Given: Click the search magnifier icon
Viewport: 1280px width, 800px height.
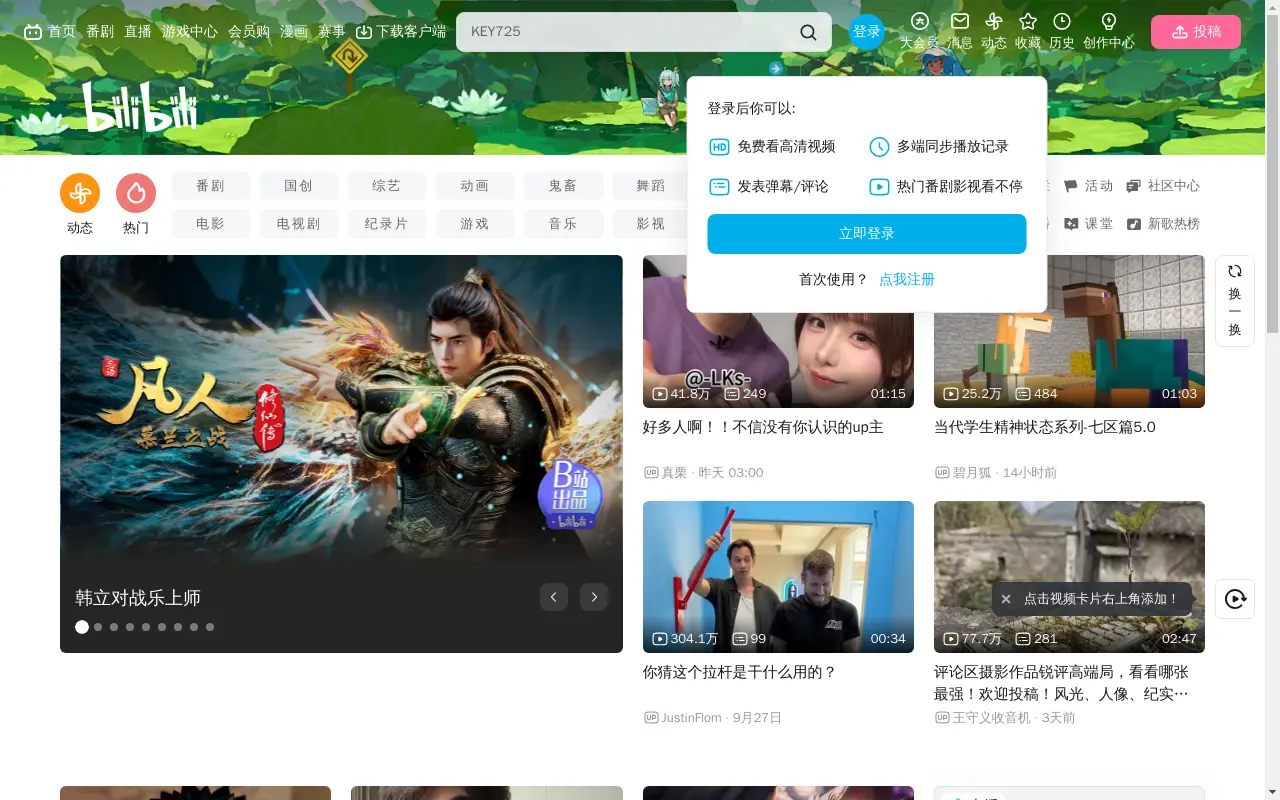Looking at the screenshot, I should click(x=808, y=32).
